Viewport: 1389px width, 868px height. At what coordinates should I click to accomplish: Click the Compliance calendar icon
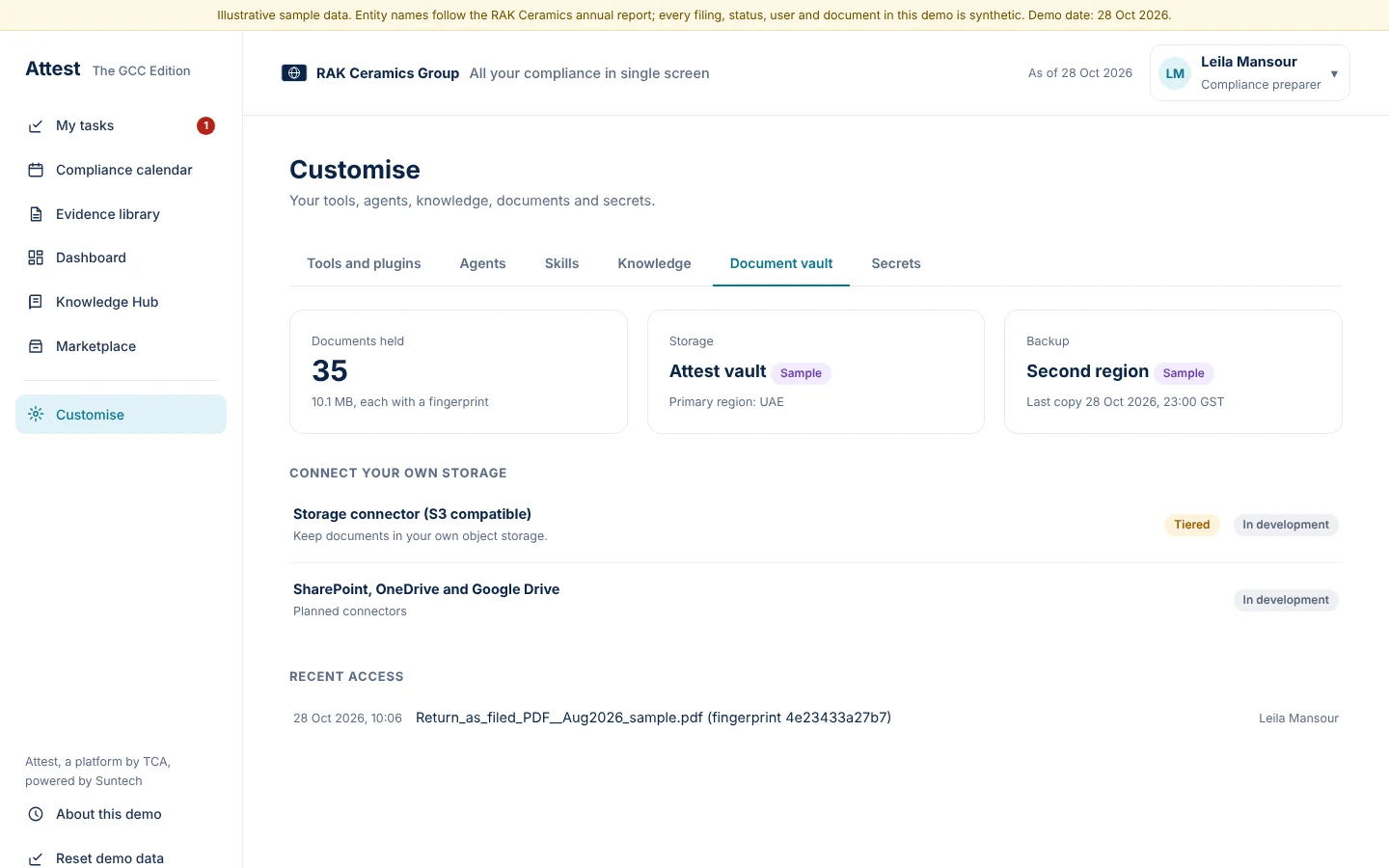pos(36,170)
